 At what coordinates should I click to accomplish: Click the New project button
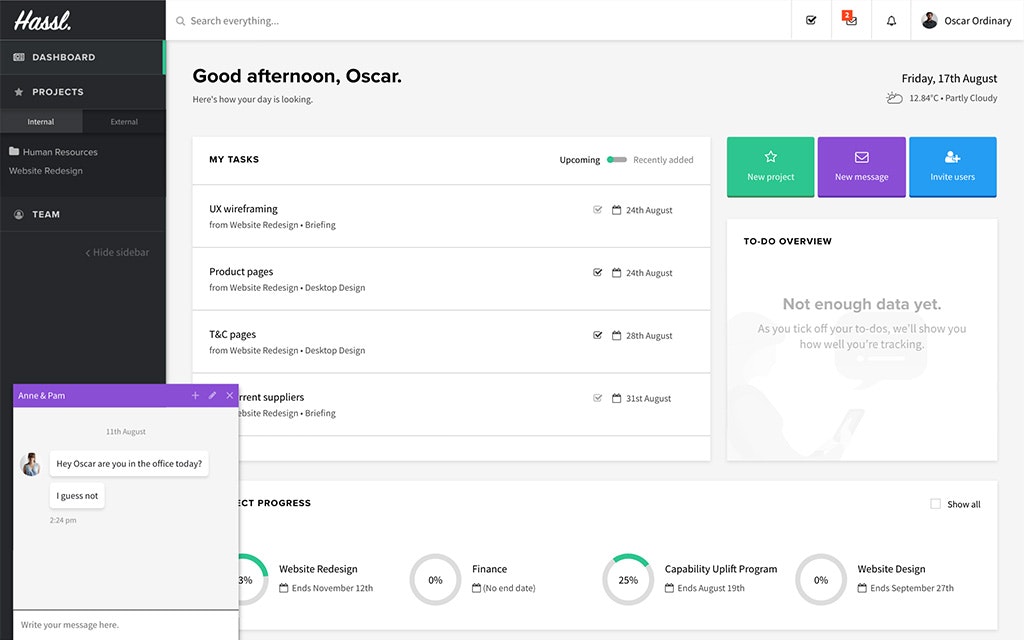click(x=771, y=167)
